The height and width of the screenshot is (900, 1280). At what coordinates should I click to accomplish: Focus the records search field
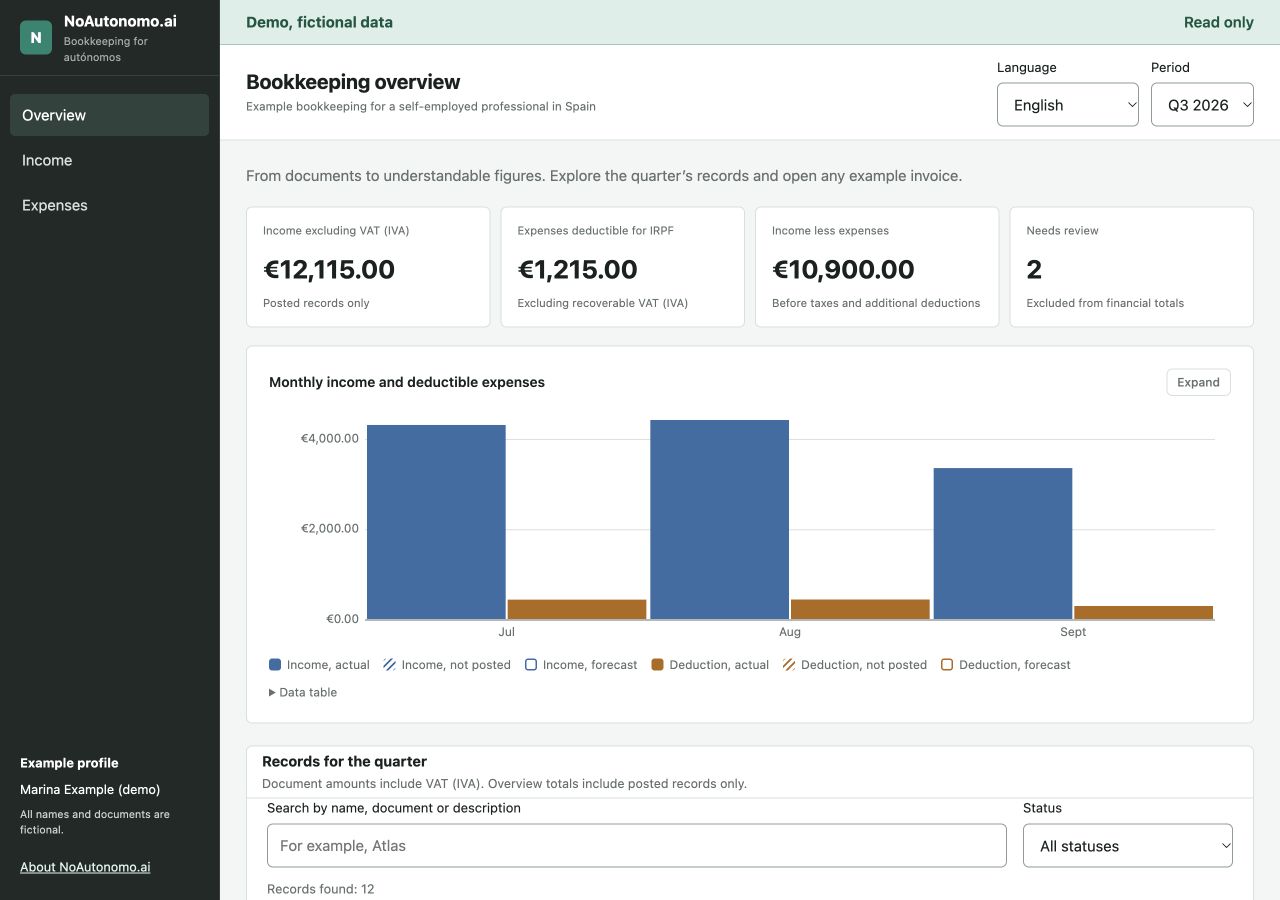click(636, 846)
